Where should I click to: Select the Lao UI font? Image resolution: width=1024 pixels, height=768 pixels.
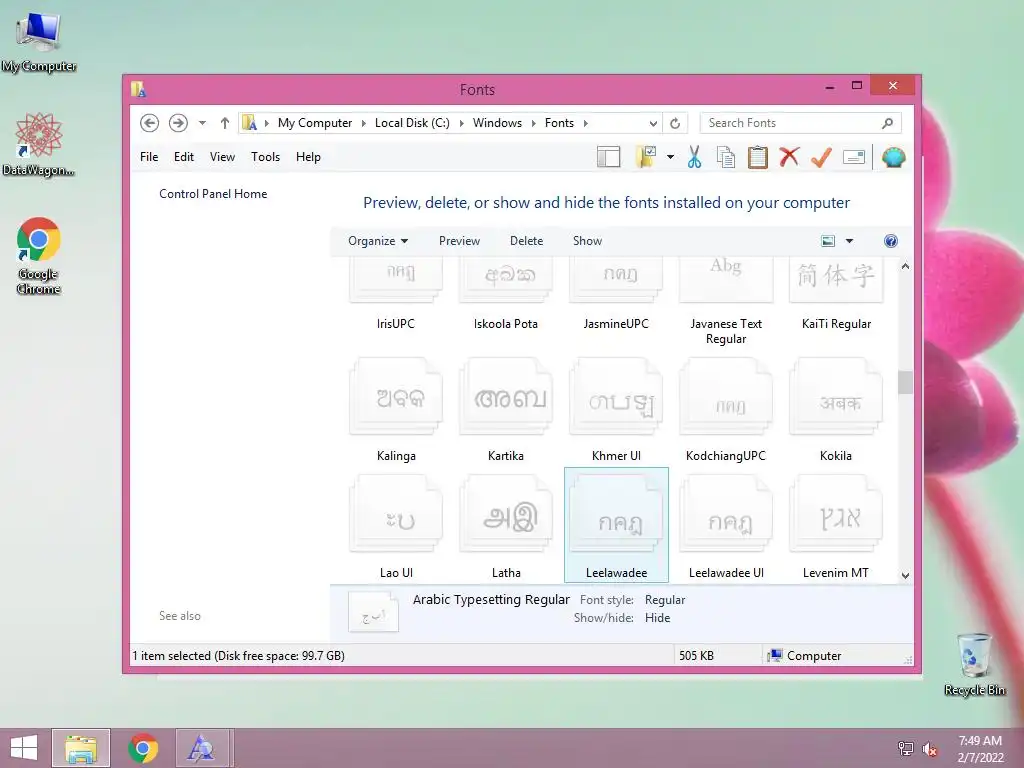(x=396, y=526)
